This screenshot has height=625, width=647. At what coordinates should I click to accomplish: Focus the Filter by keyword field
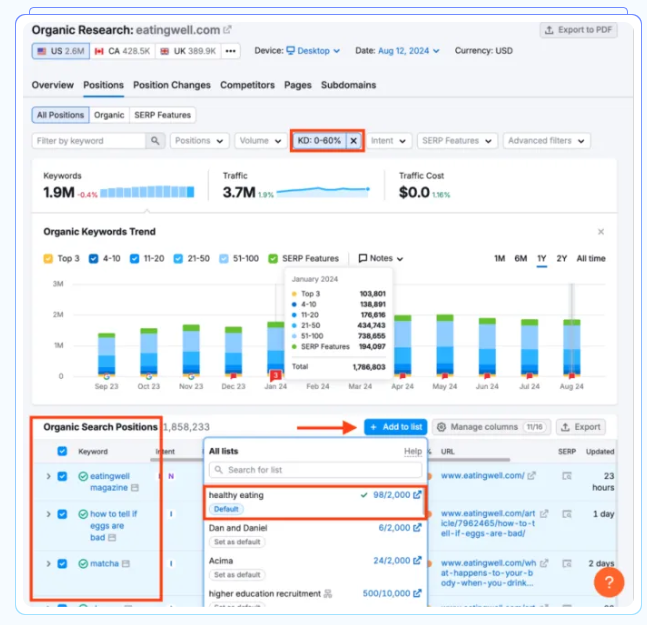[x=88, y=141]
